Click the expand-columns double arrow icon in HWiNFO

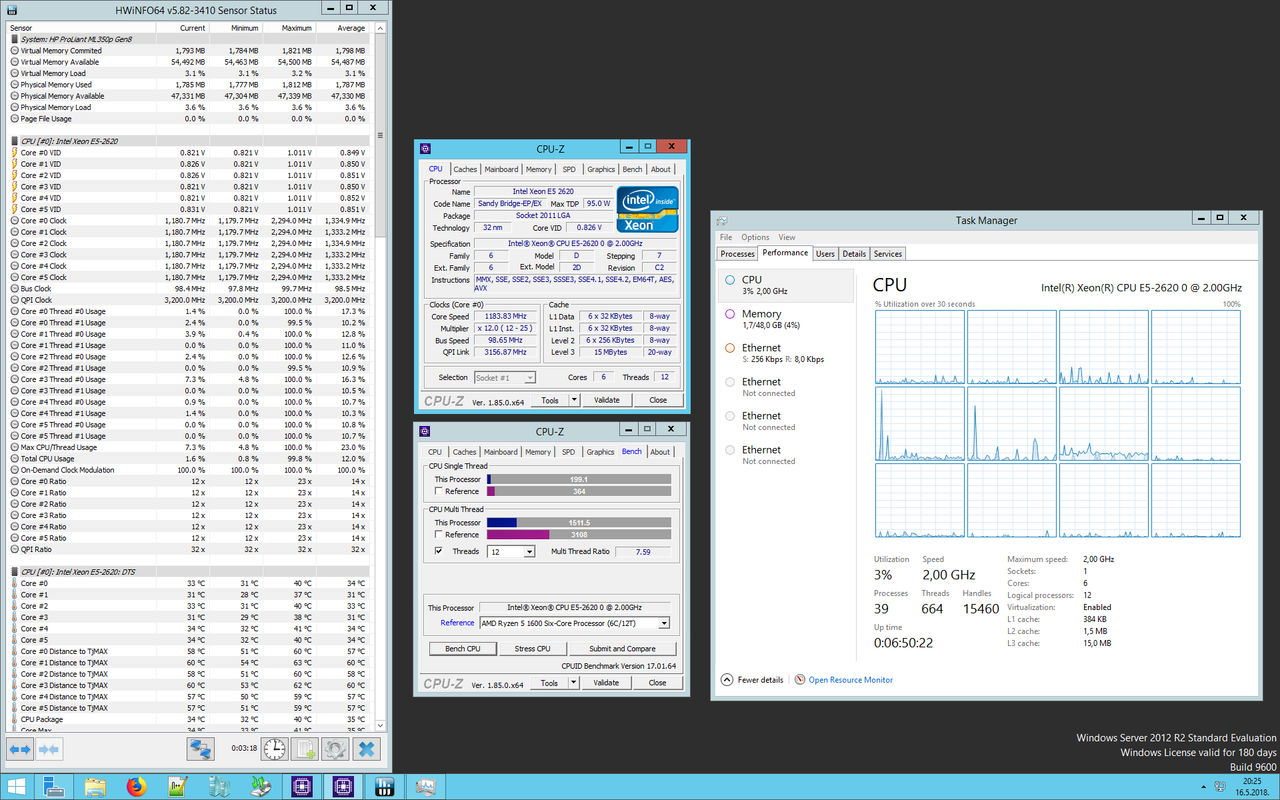[x=20, y=749]
